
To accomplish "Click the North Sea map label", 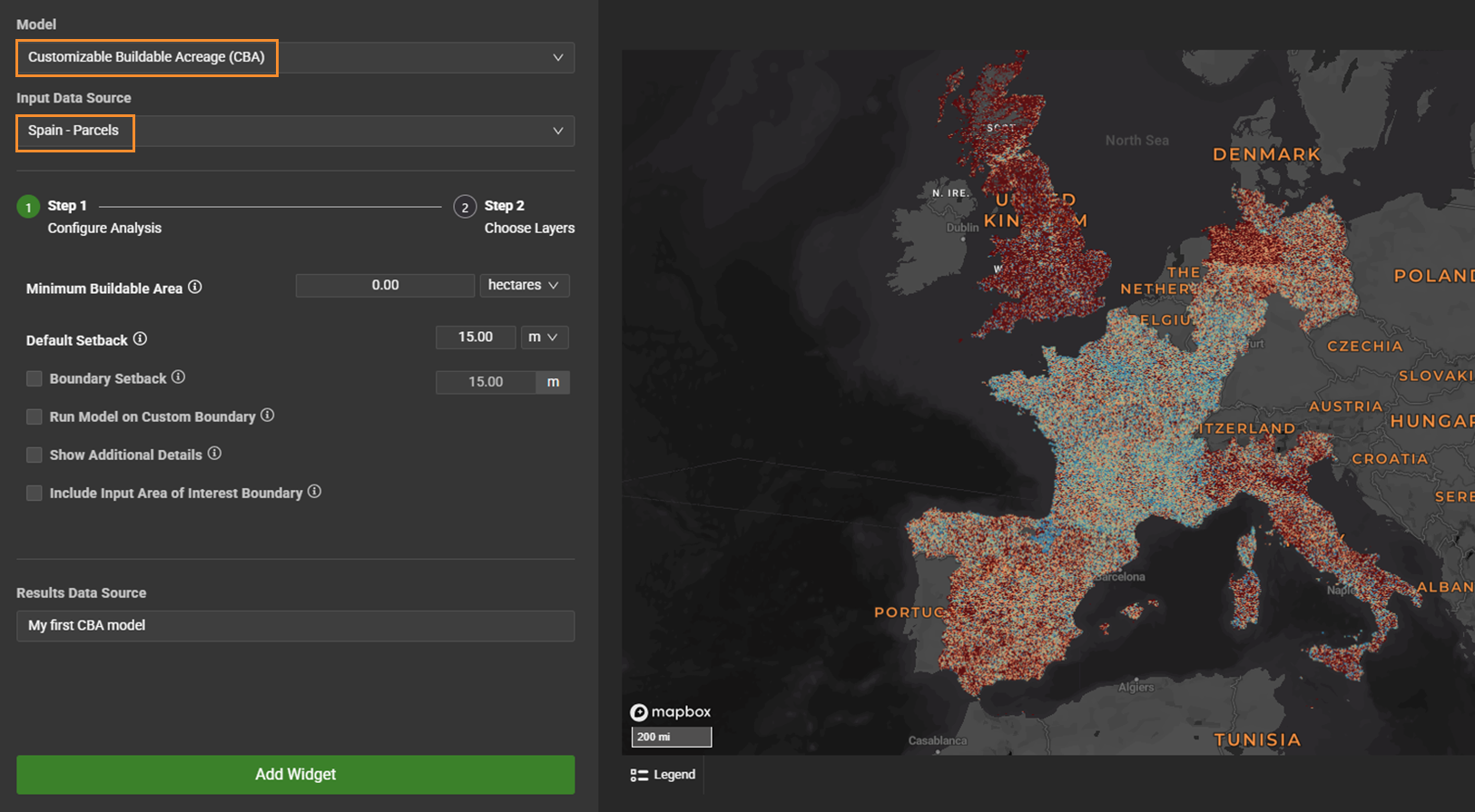I will [x=1136, y=140].
